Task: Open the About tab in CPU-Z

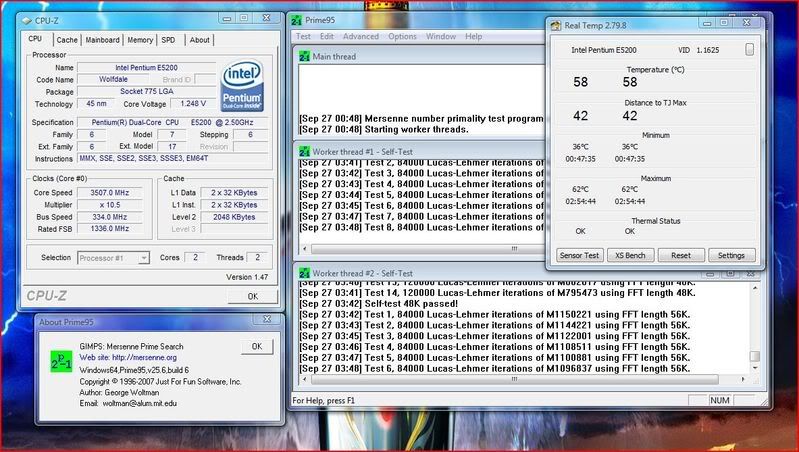Action: point(199,40)
